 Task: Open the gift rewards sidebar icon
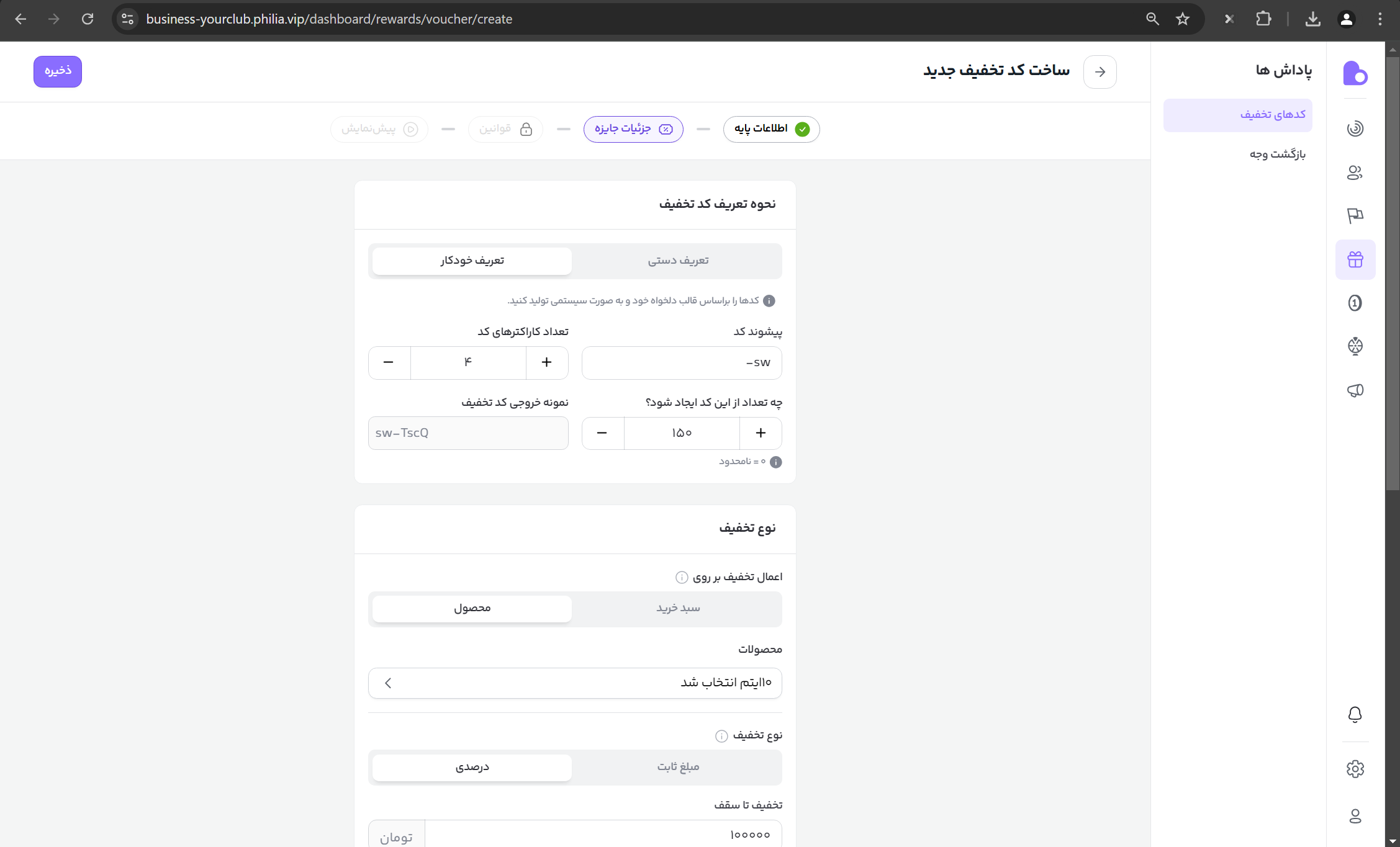[x=1355, y=259]
